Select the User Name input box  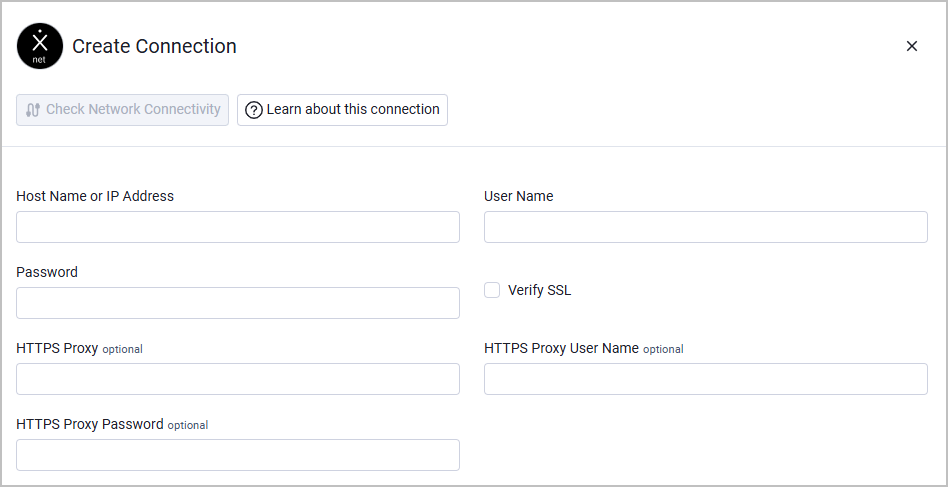(x=706, y=227)
